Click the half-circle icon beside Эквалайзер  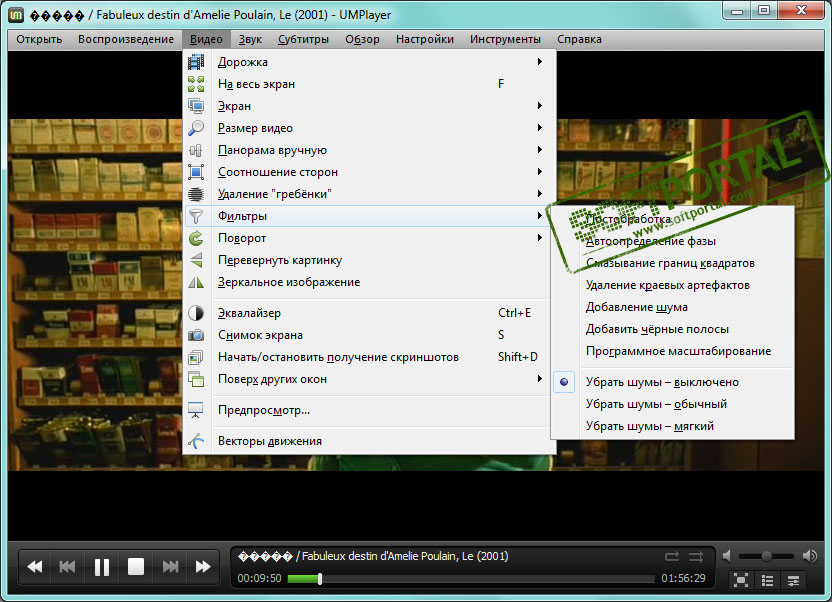(x=196, y=313)
